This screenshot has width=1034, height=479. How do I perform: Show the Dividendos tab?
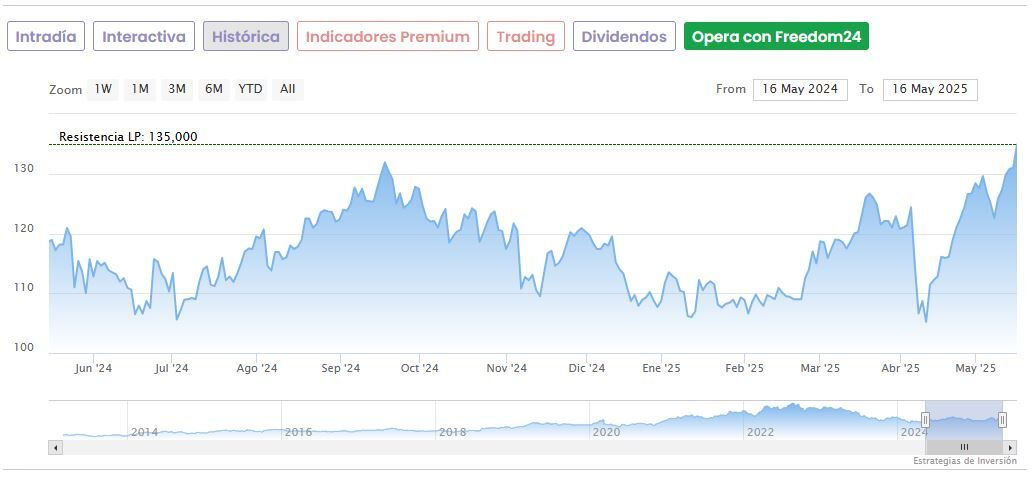tap(624, 37)
